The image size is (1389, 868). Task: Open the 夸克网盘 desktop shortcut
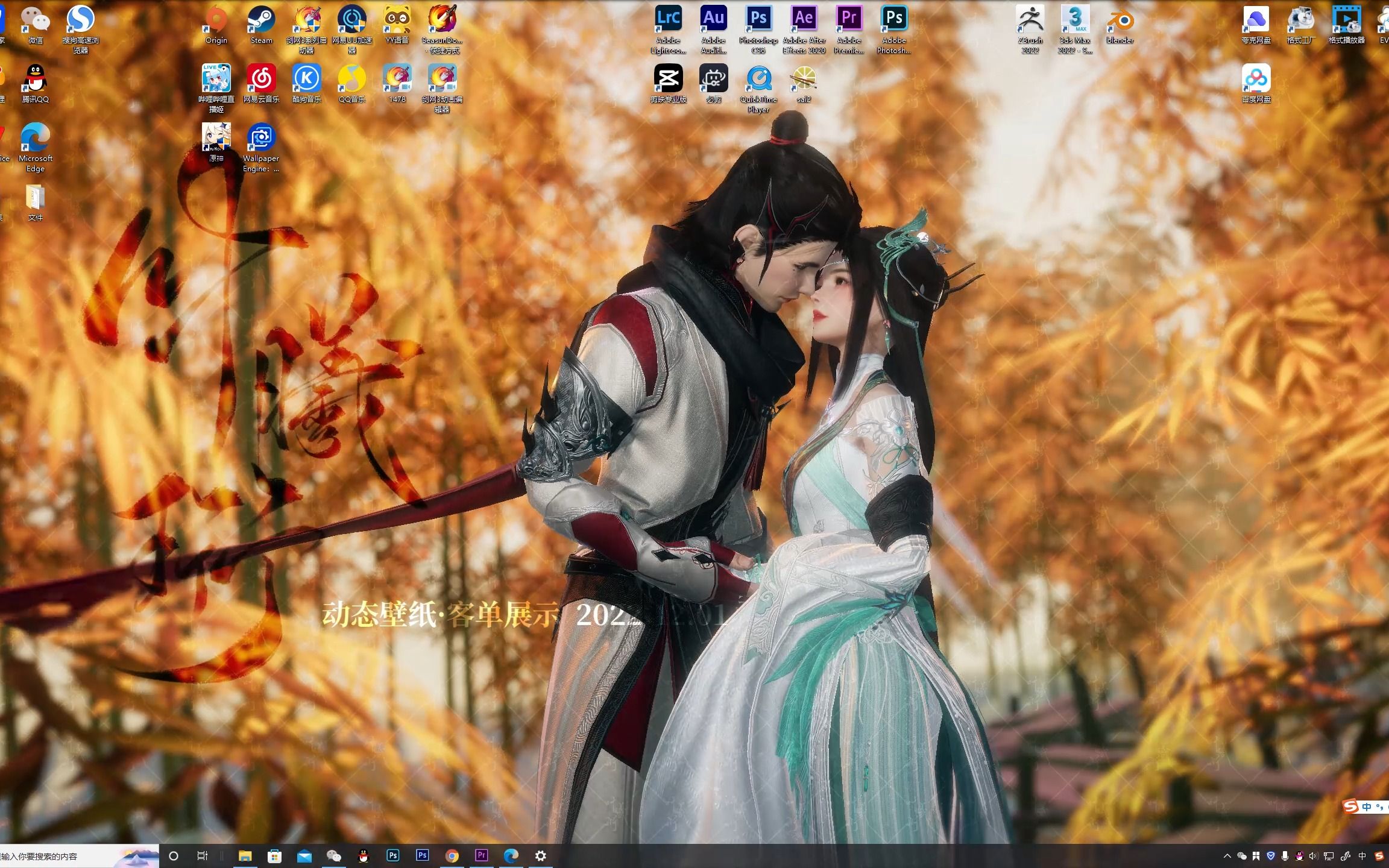[1256, 25]
